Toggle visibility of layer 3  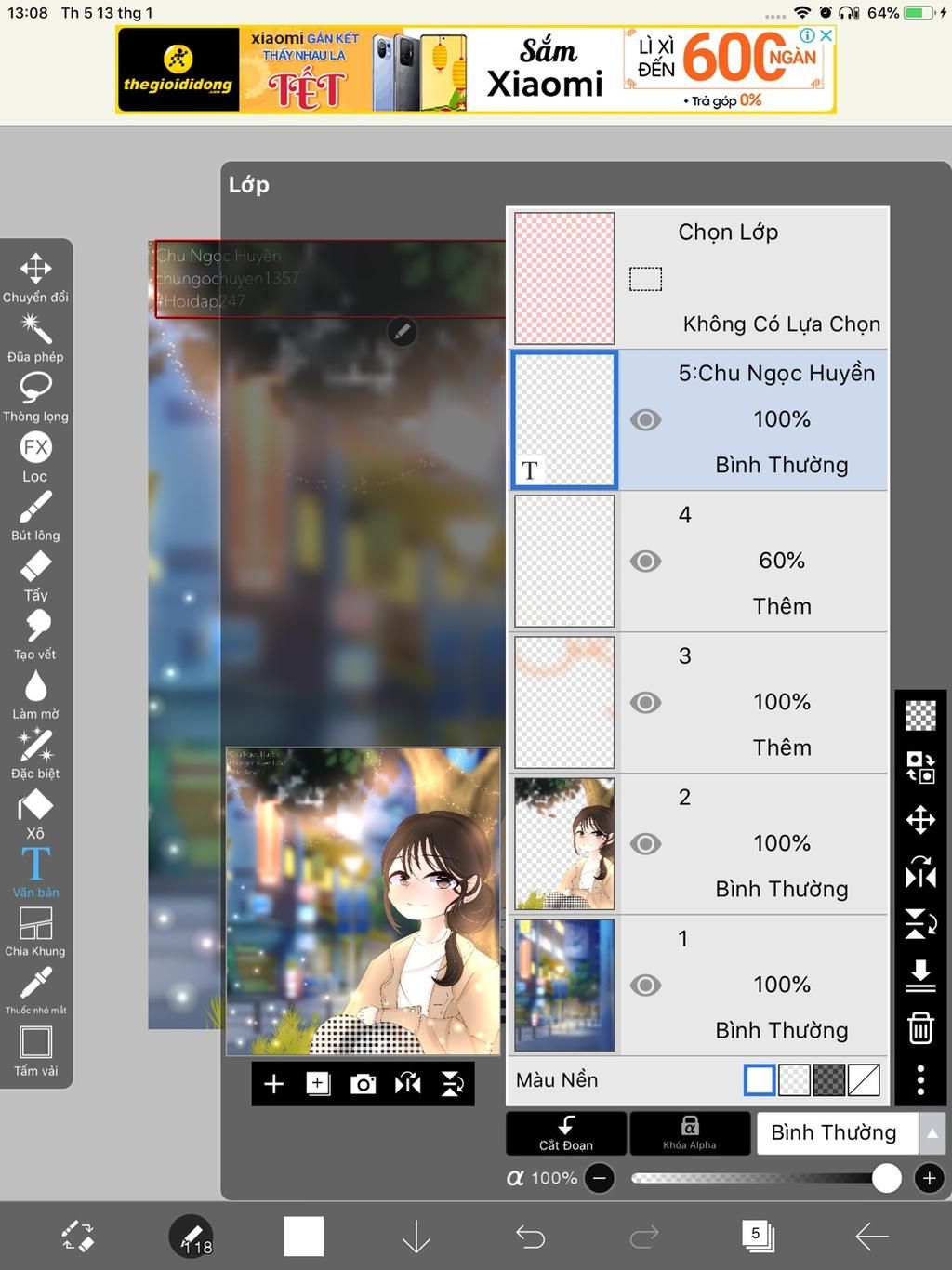click(645, 703)
